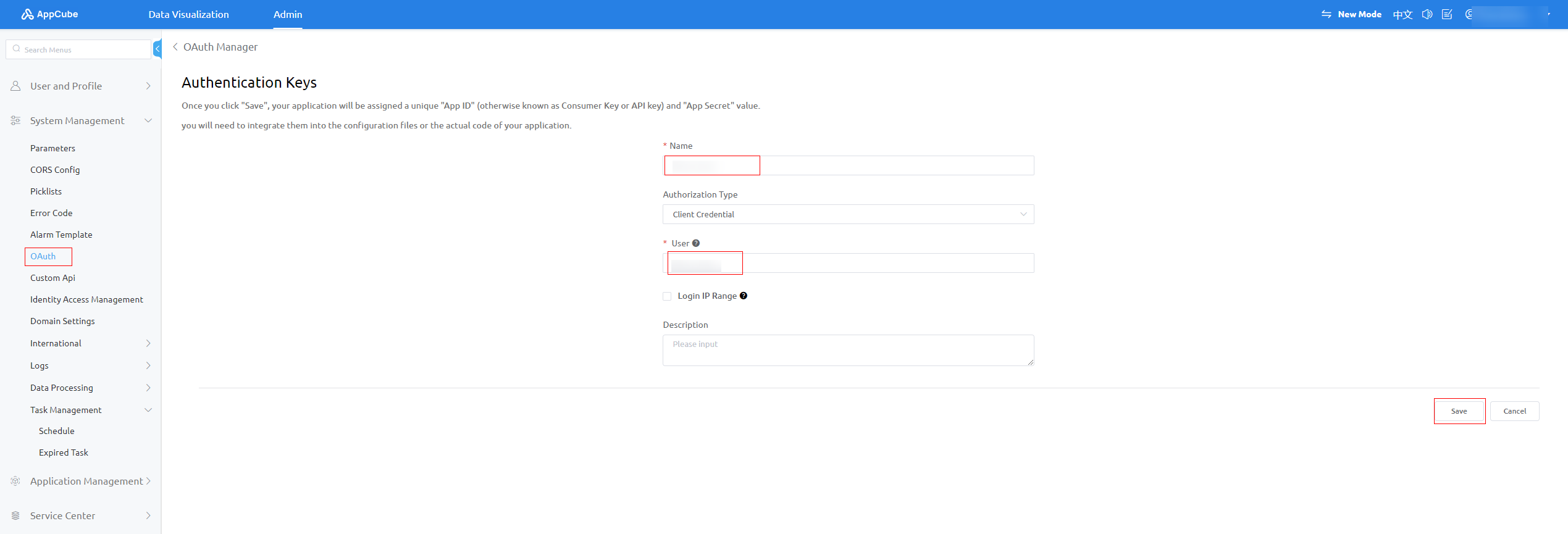Click the User help question icon
The image size is (1568, 534).
tap(696, 243)
